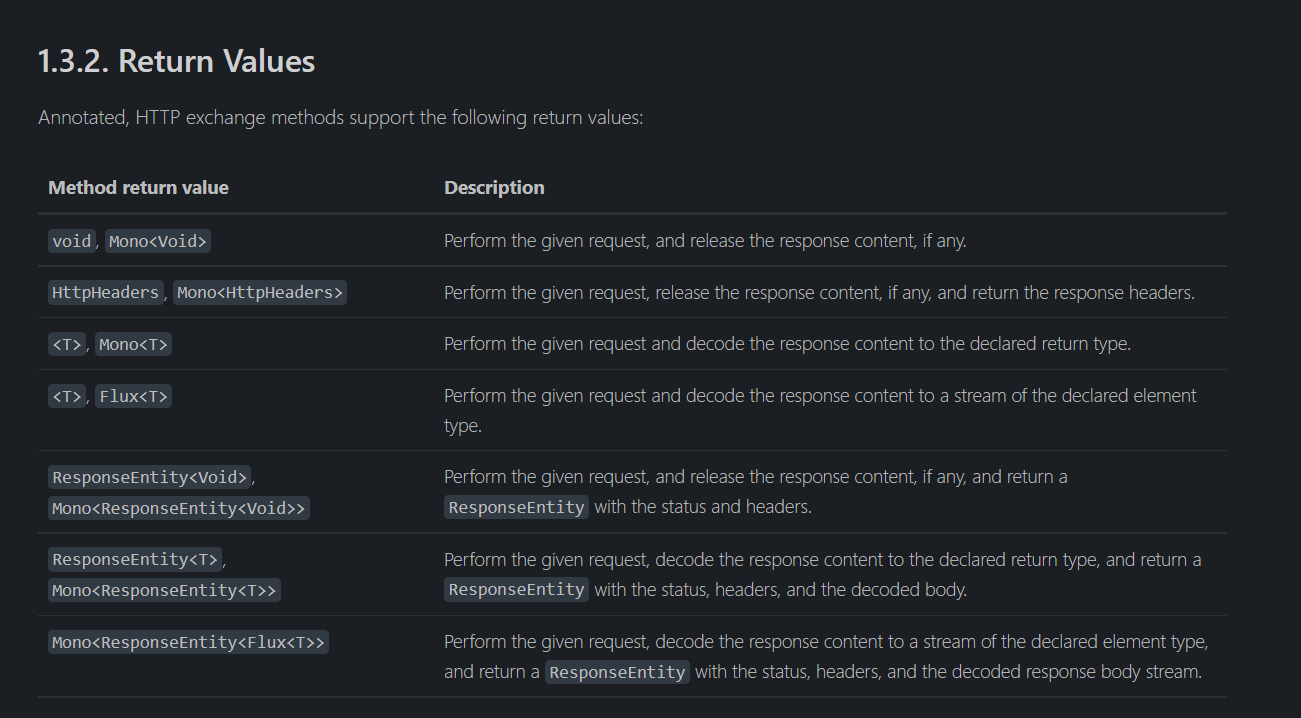
Task: Click the <T> label beside Mono<T>
Action: click(67, 345)
